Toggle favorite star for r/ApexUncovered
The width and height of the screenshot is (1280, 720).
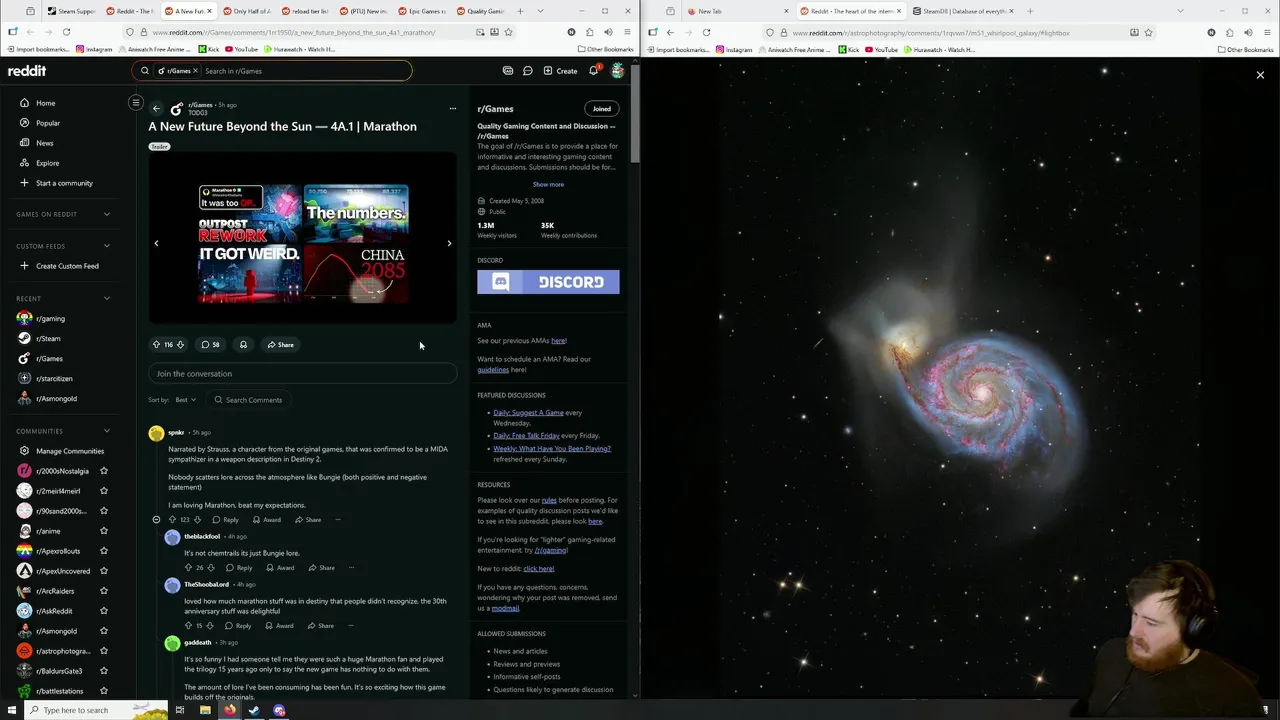(x=104, y=571)
